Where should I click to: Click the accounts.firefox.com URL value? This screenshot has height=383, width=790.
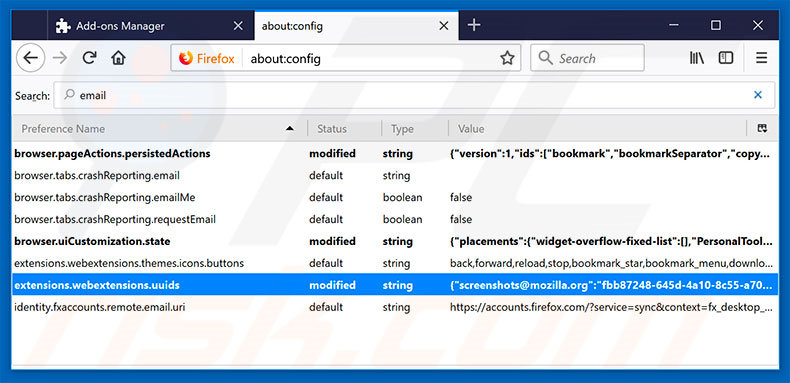[611, 307]
